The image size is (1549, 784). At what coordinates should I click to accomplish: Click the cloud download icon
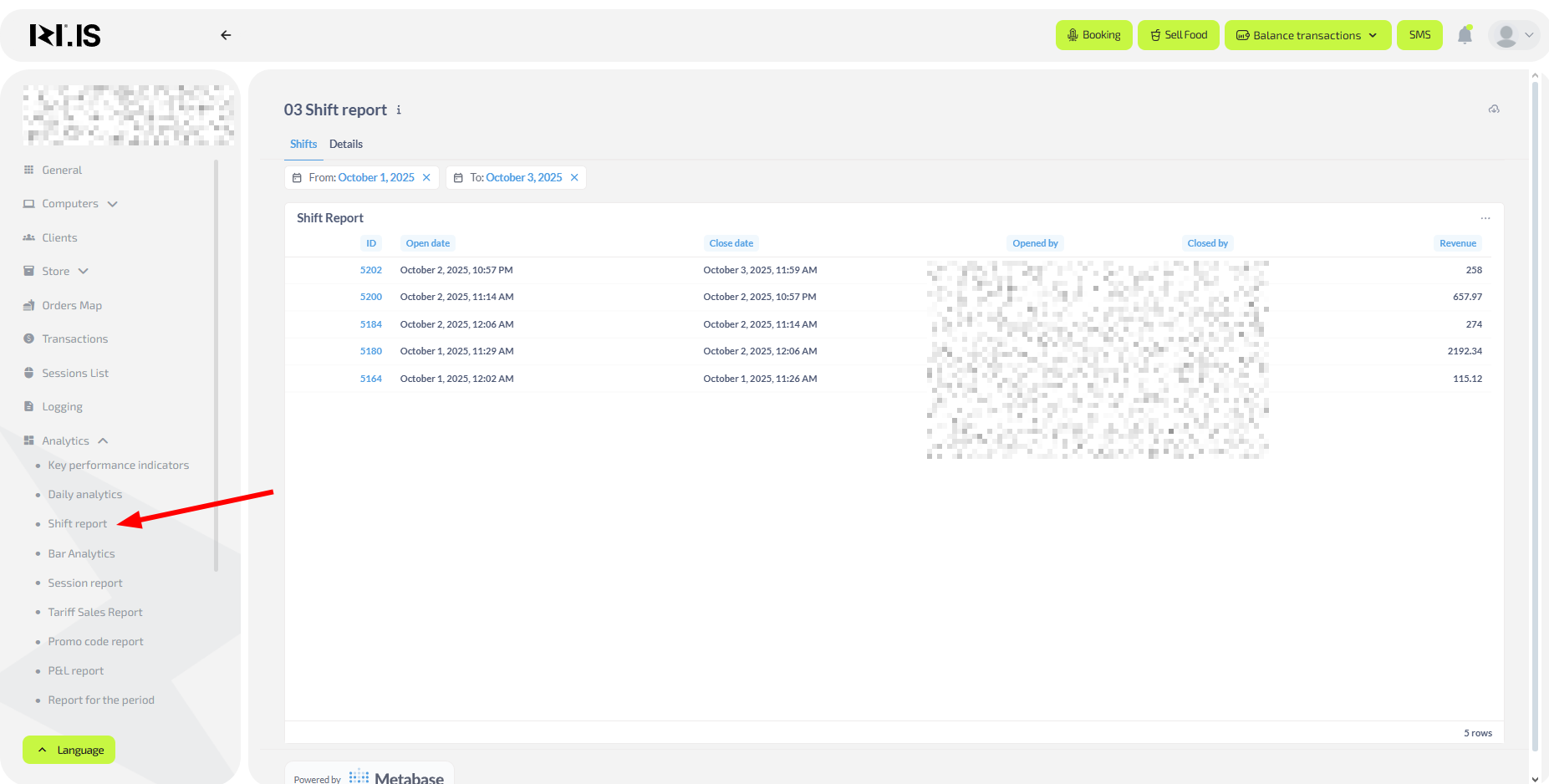(x=1493, y=109)
